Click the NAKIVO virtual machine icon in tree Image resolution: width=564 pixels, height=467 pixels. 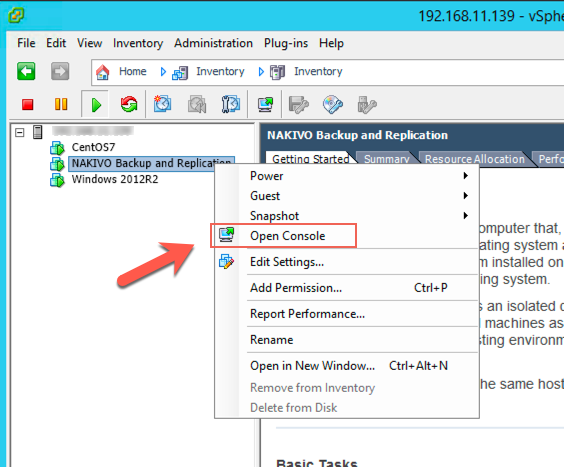click(x=57, y=164)
